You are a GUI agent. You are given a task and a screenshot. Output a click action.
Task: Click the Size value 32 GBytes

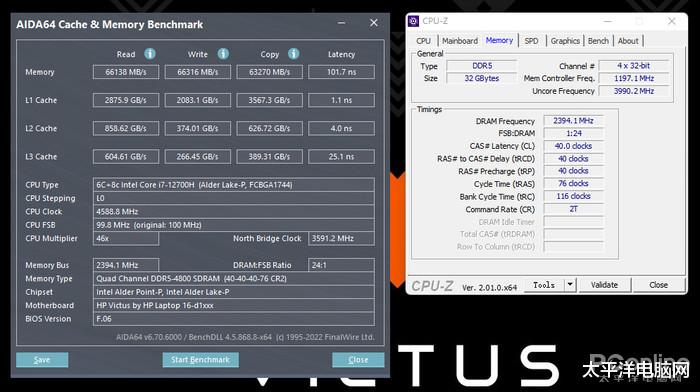pyautogui.click(x=482, y=78)
